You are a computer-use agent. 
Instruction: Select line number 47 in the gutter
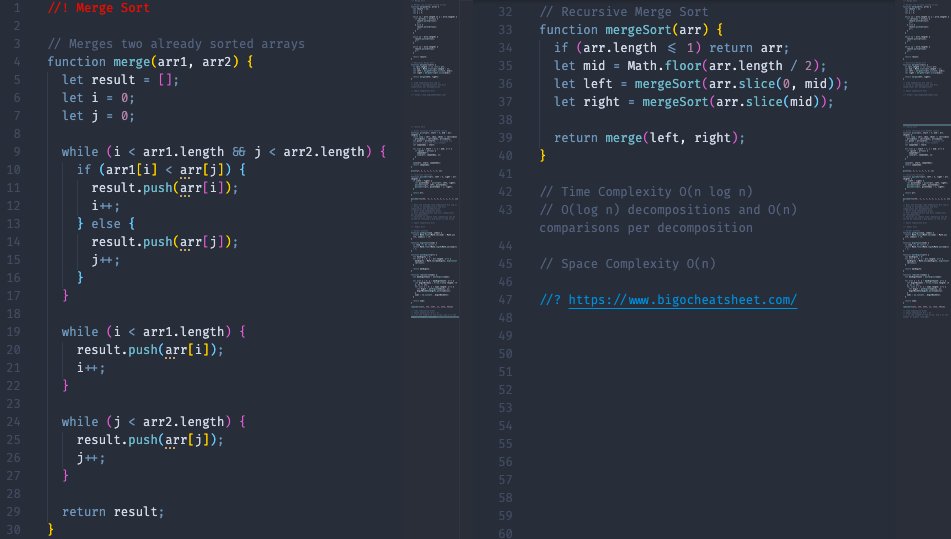[x=505, y=300]
